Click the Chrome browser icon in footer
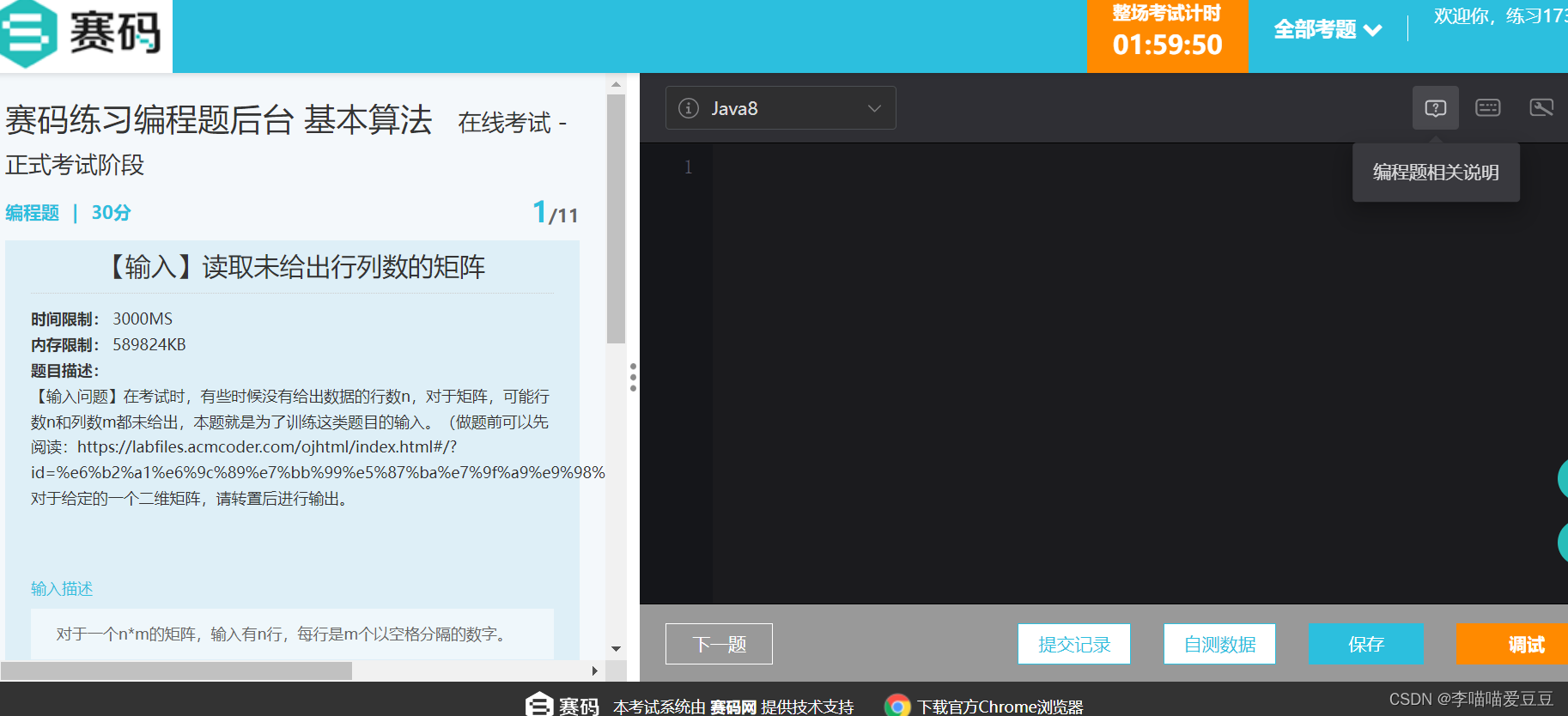Image resolution: width=1568 pixels, height=716 pixels. point(897,706)
